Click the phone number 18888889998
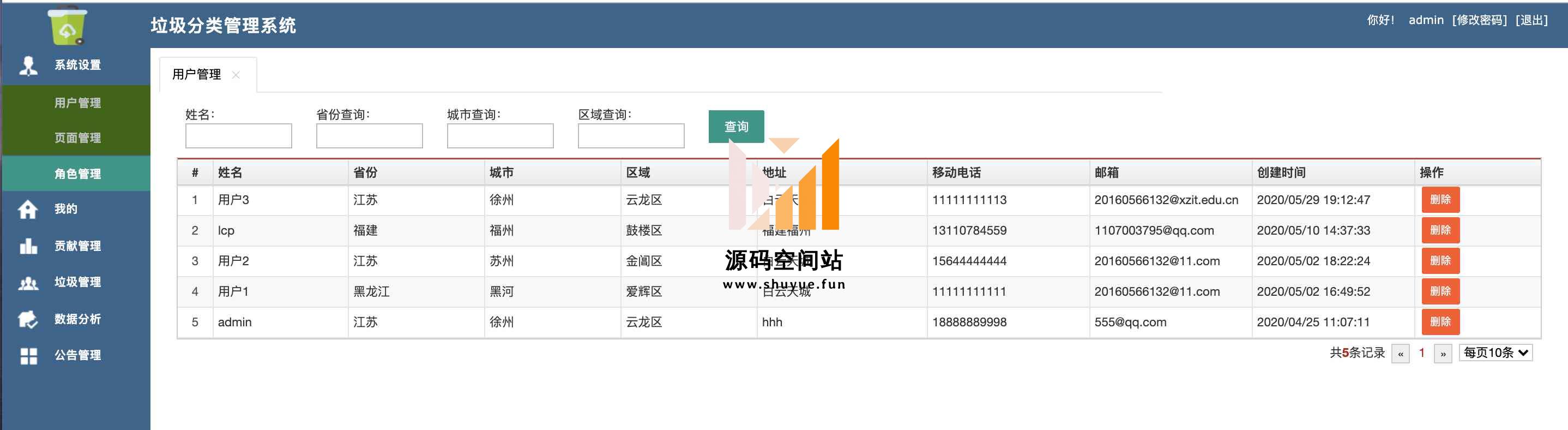 point(969,321)
